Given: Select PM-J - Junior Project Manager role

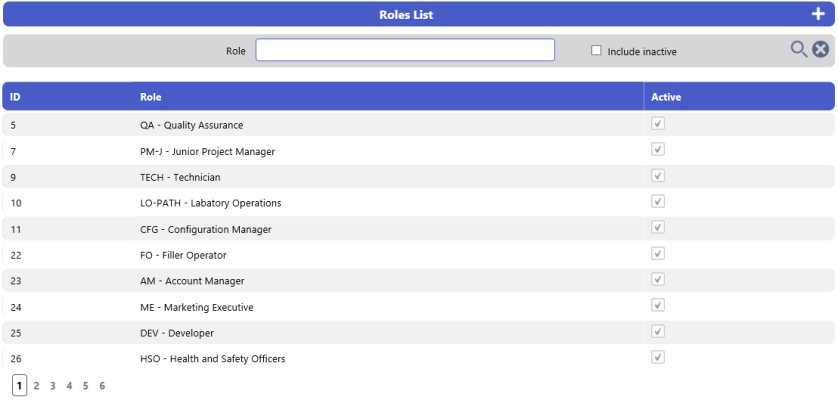Looking at the screenshot, I should (207, 151).
